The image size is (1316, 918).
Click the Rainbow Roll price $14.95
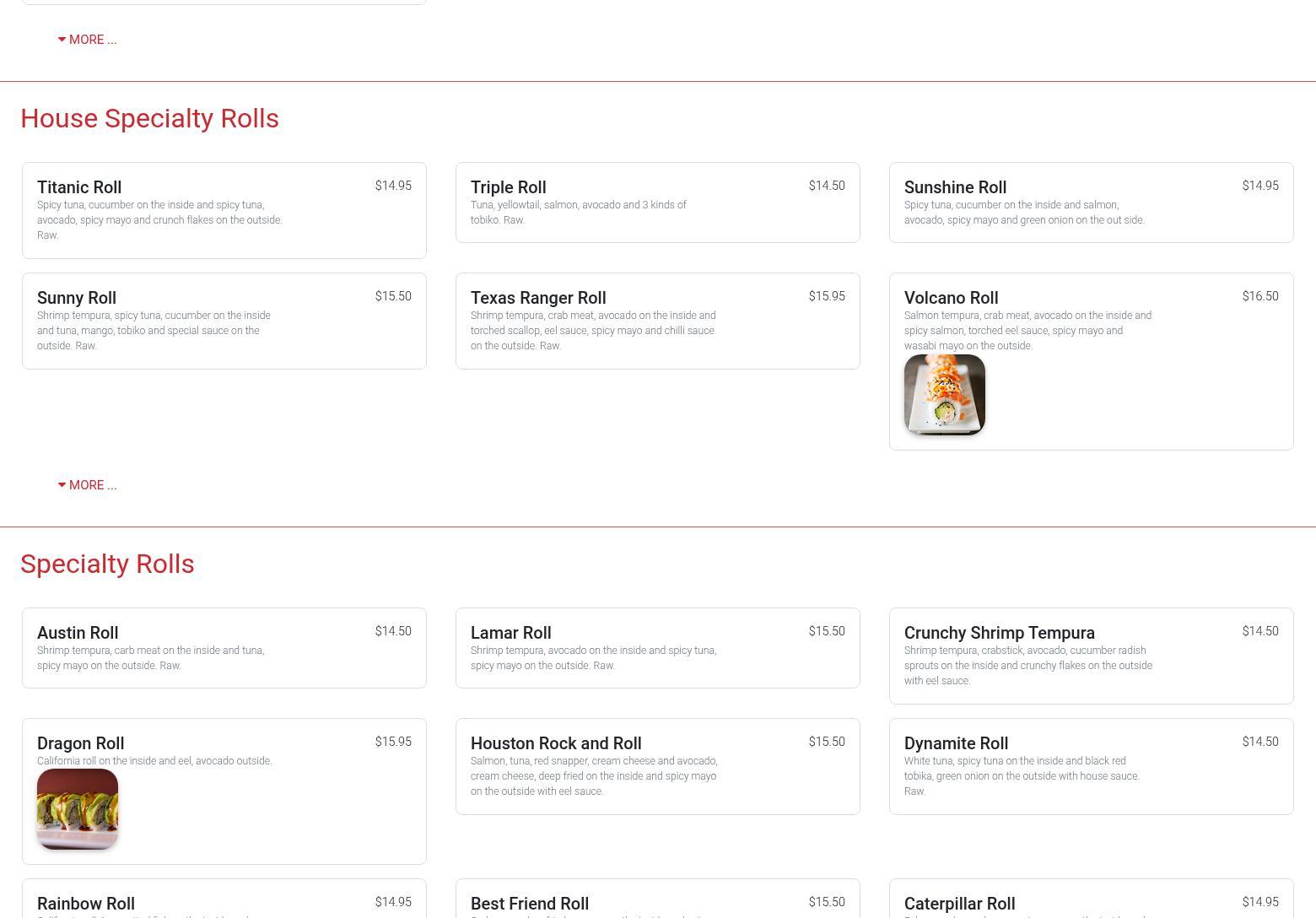click(x=393, y=902)
